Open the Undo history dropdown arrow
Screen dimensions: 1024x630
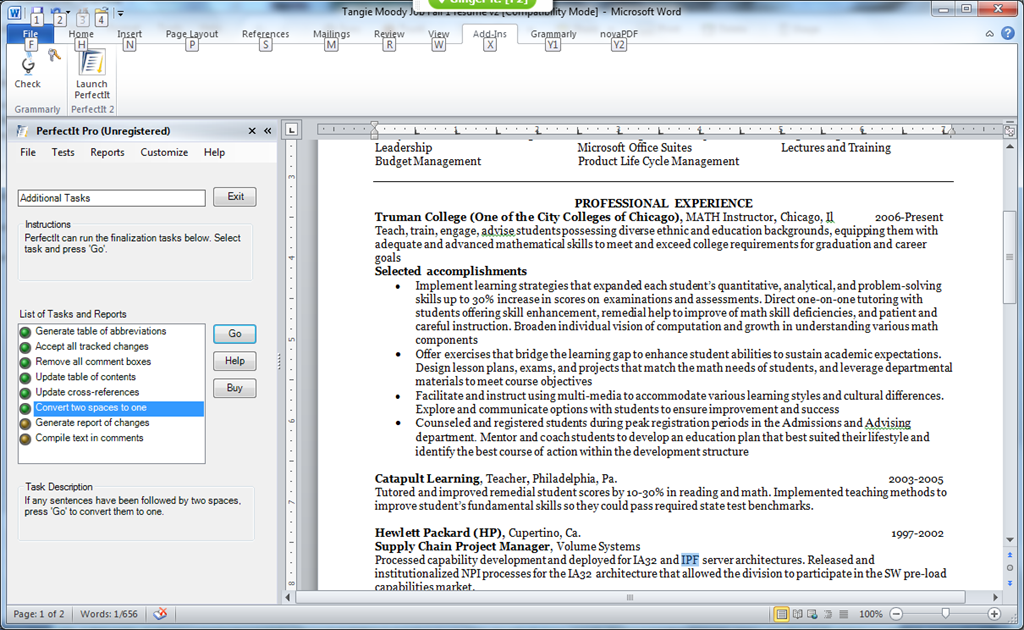point(68,12)
